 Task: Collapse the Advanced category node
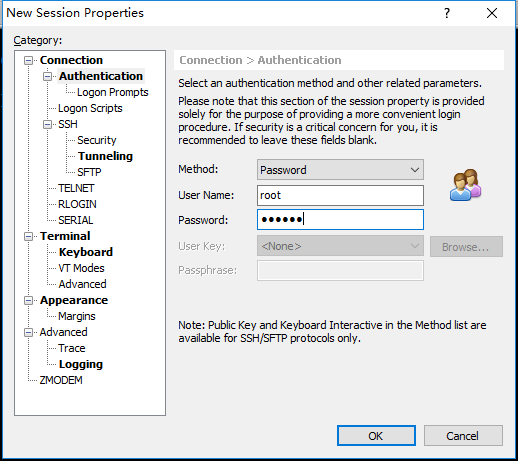pos(29,332)
